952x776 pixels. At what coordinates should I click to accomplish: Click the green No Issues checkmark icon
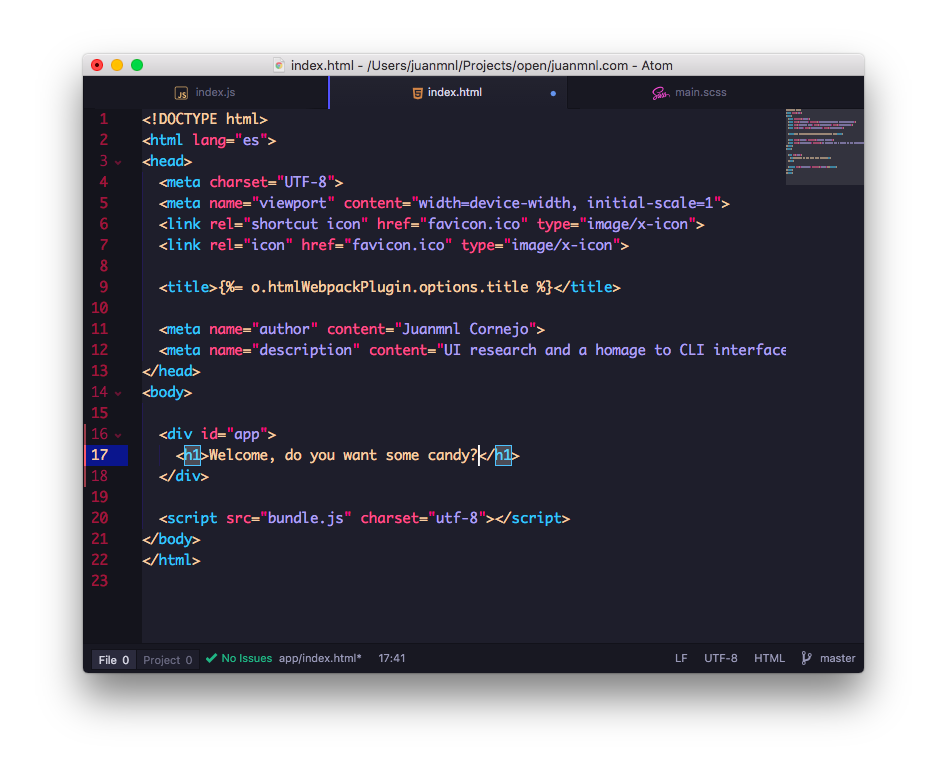pos(211,658)
